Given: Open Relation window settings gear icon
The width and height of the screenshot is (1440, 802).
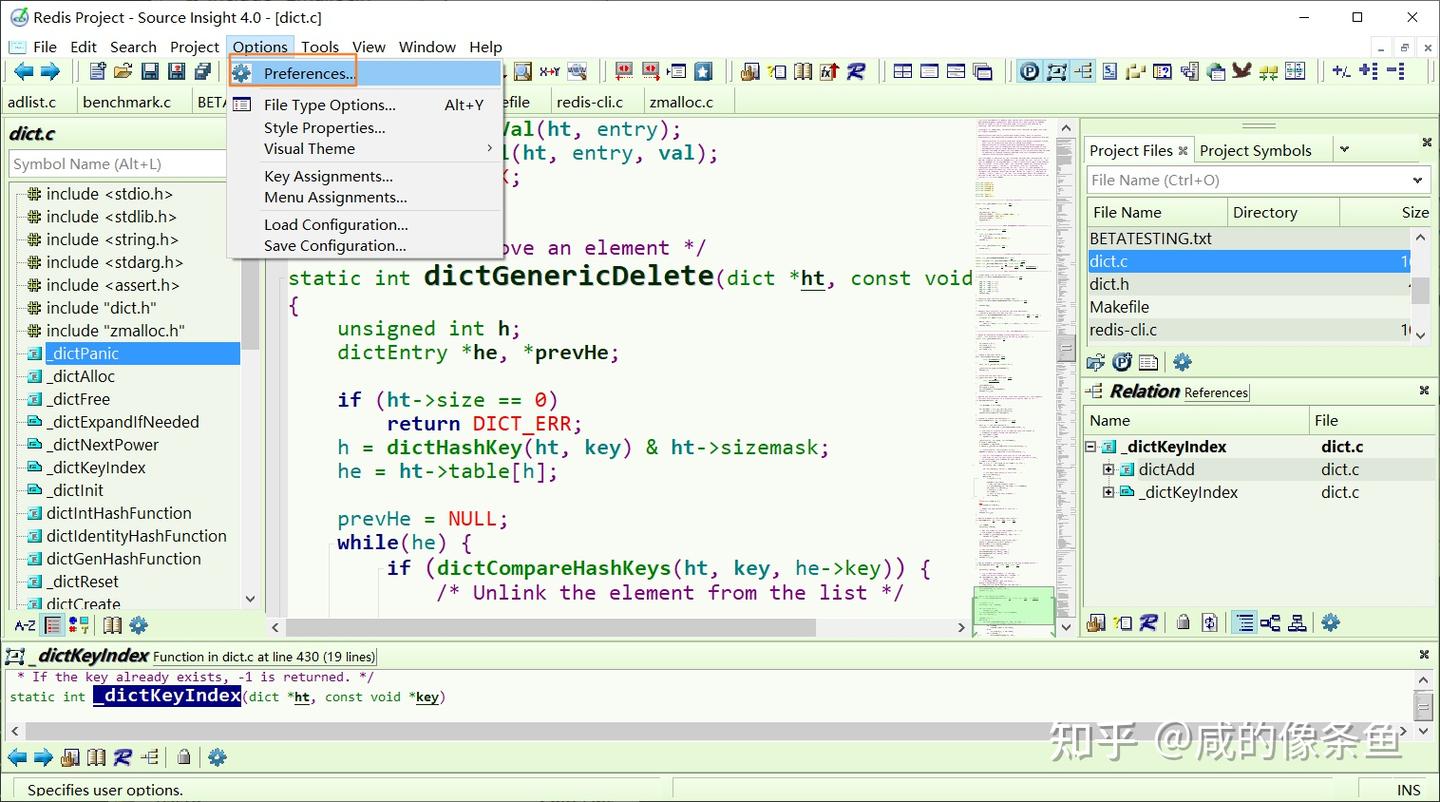Looking at the screenshot, I should pos(1330,622).
